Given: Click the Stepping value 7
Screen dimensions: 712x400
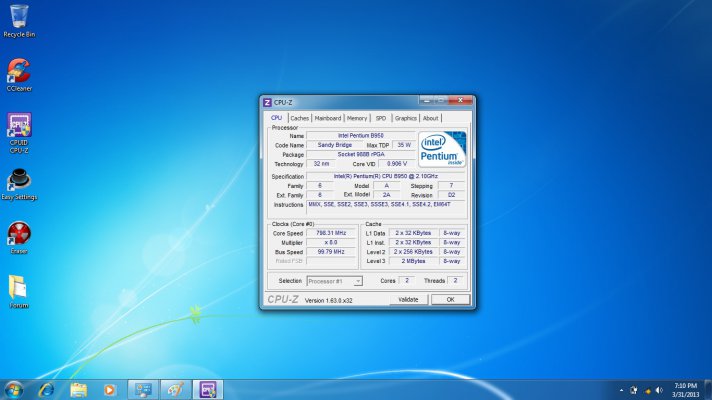Looking at the screenshot, I should [451, 185].
